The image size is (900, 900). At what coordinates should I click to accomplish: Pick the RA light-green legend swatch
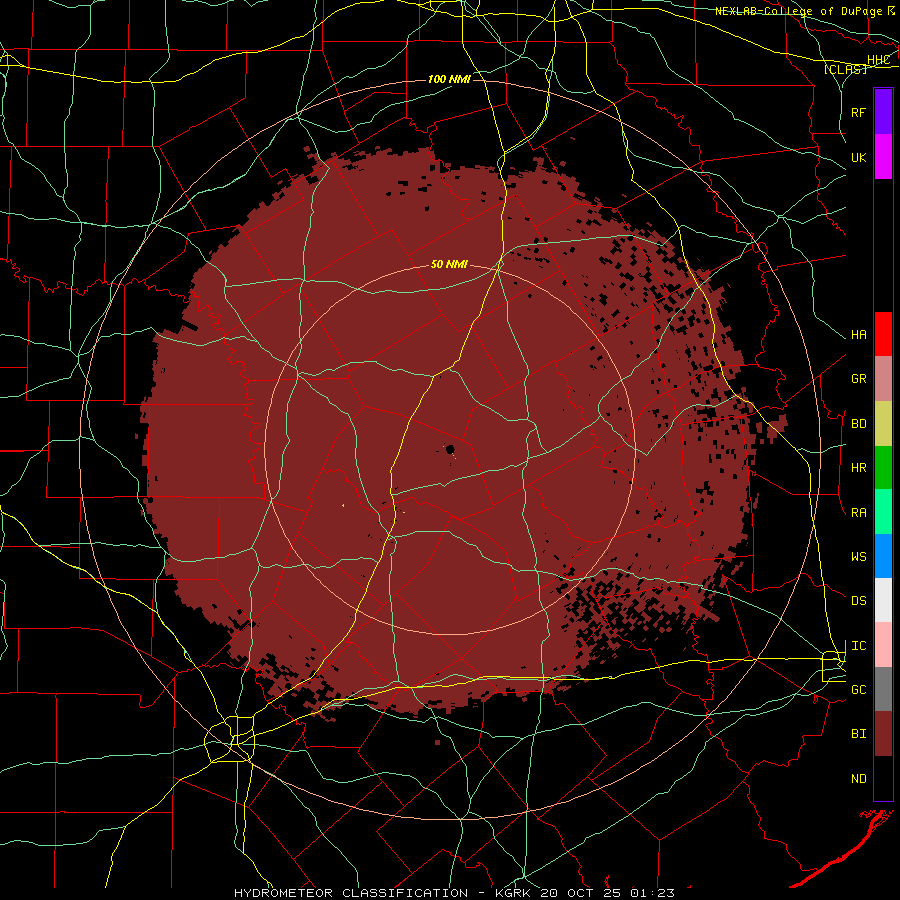coord(883,512)
